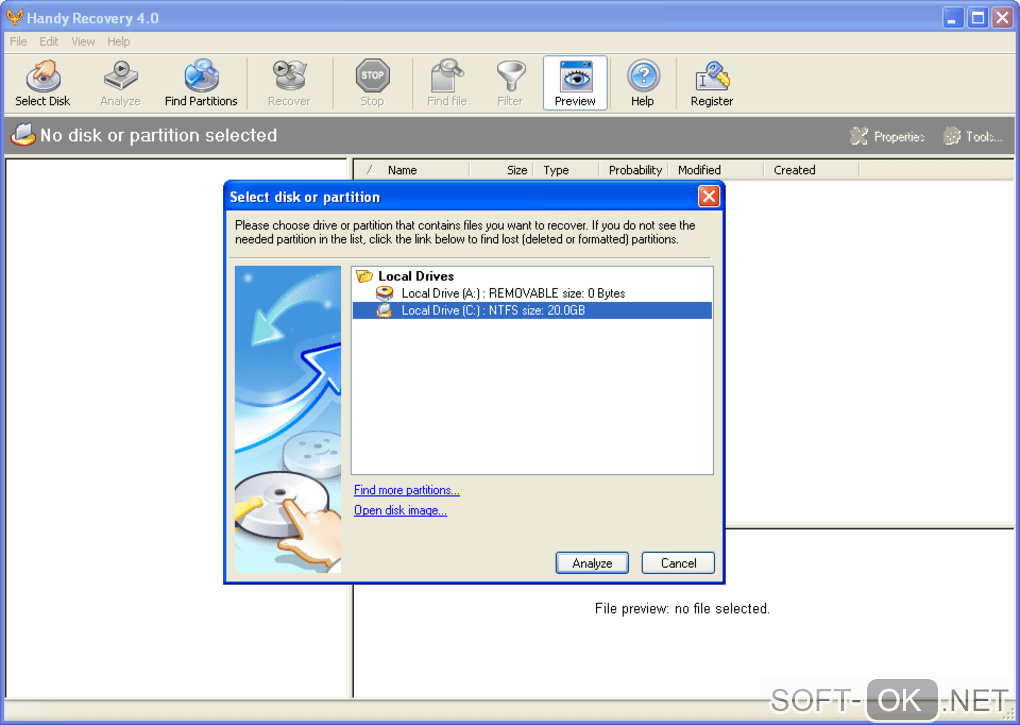Click the Local Drive (A:) disk icon

pyautogui.click(x=384, y=293)
